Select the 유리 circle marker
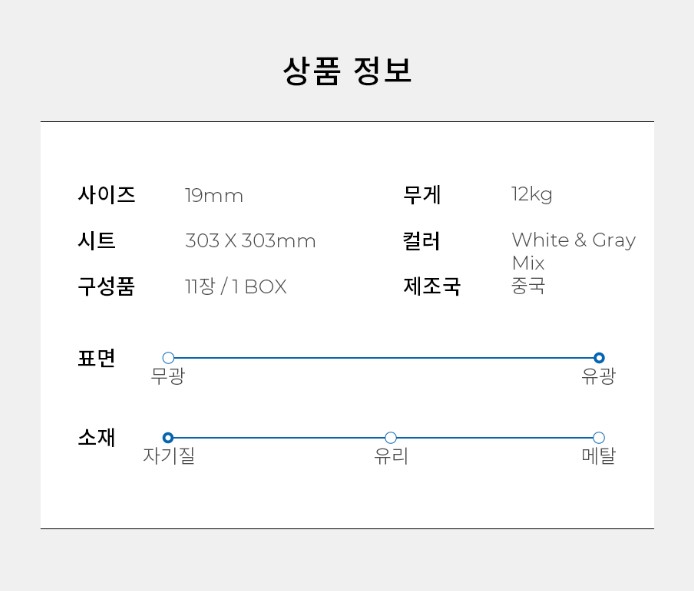 pyautogui.click(x=390, y=438)
